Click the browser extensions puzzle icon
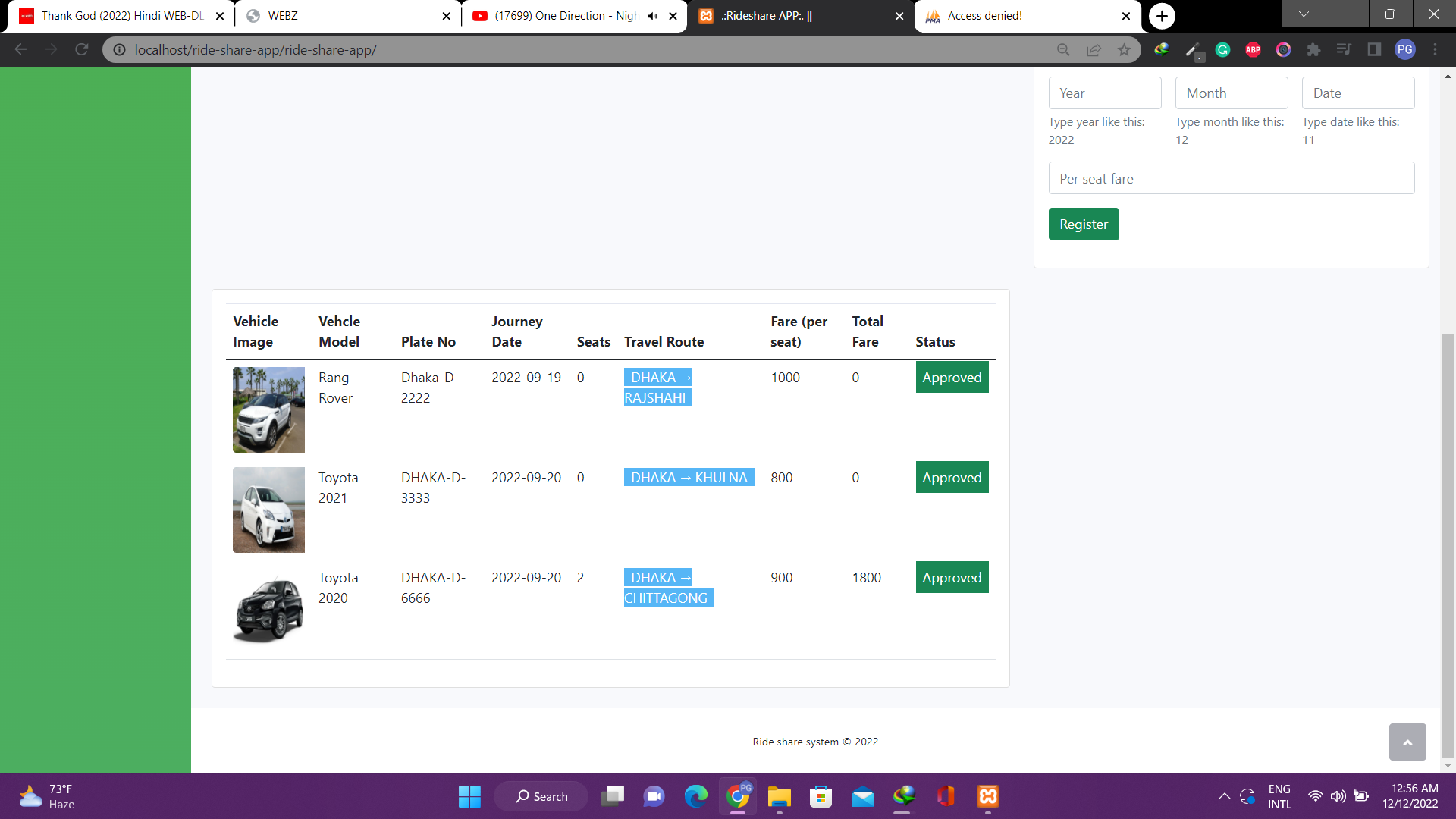 1313,49
